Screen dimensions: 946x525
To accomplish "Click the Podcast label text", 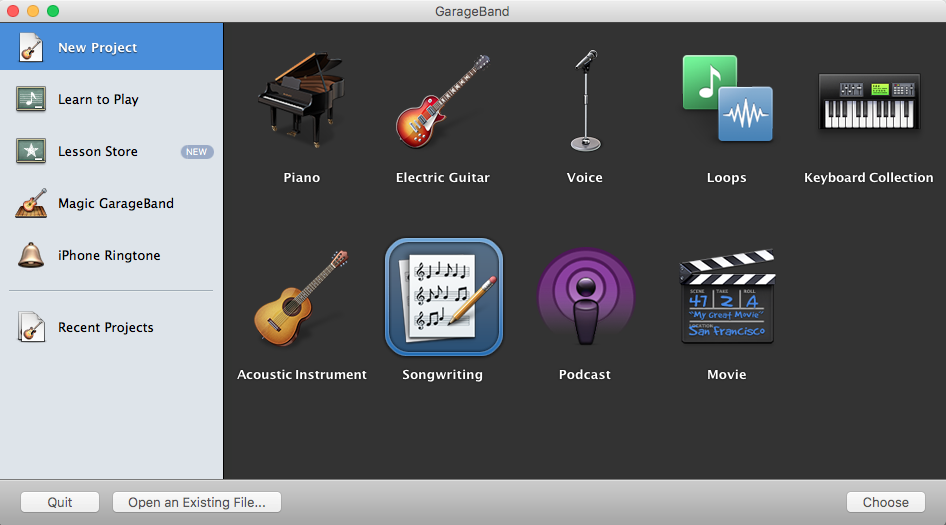I will coord(585,374).
